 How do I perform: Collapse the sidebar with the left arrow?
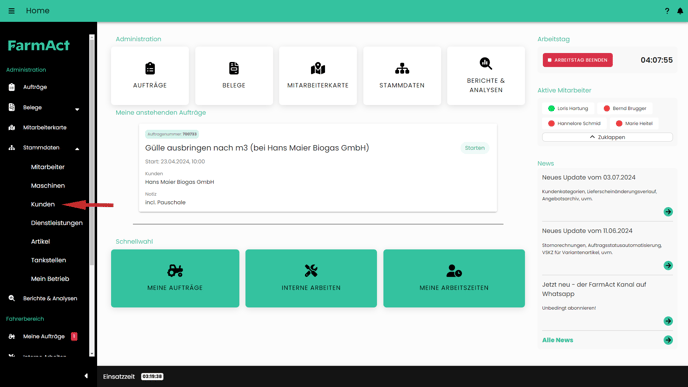click(x=86, y=376)
